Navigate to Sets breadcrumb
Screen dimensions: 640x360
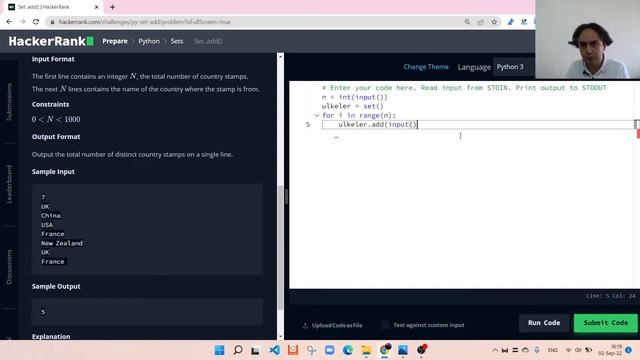coord(177,41)
